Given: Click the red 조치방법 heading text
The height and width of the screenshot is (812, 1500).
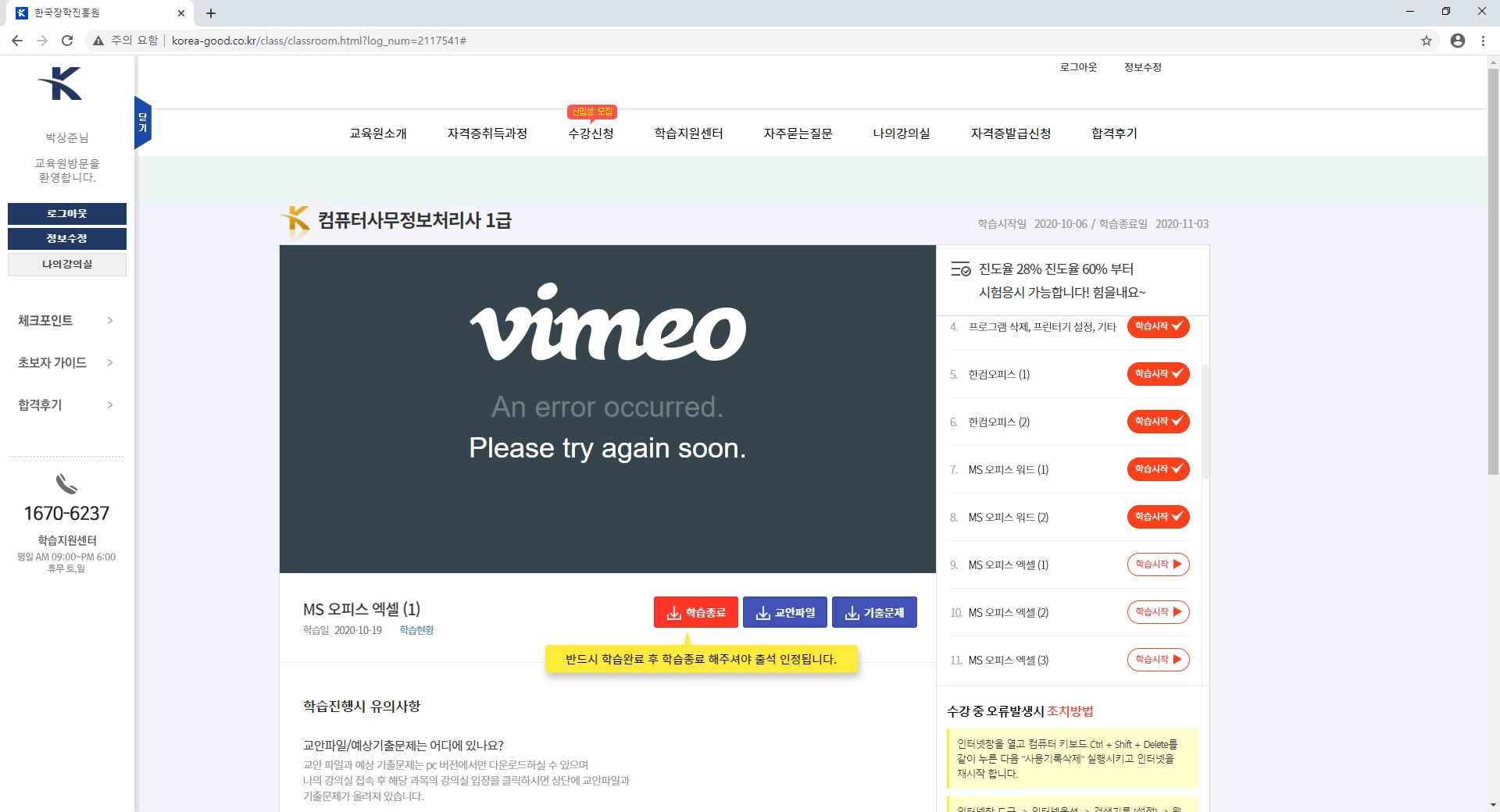Looking at the screenshot, I should click(1070, 711).
